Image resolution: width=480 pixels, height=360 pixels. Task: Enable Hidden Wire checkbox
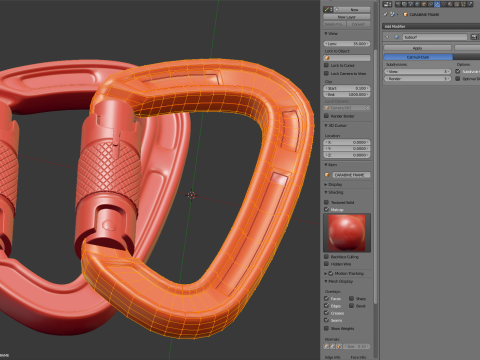click(x=326, y=264)
